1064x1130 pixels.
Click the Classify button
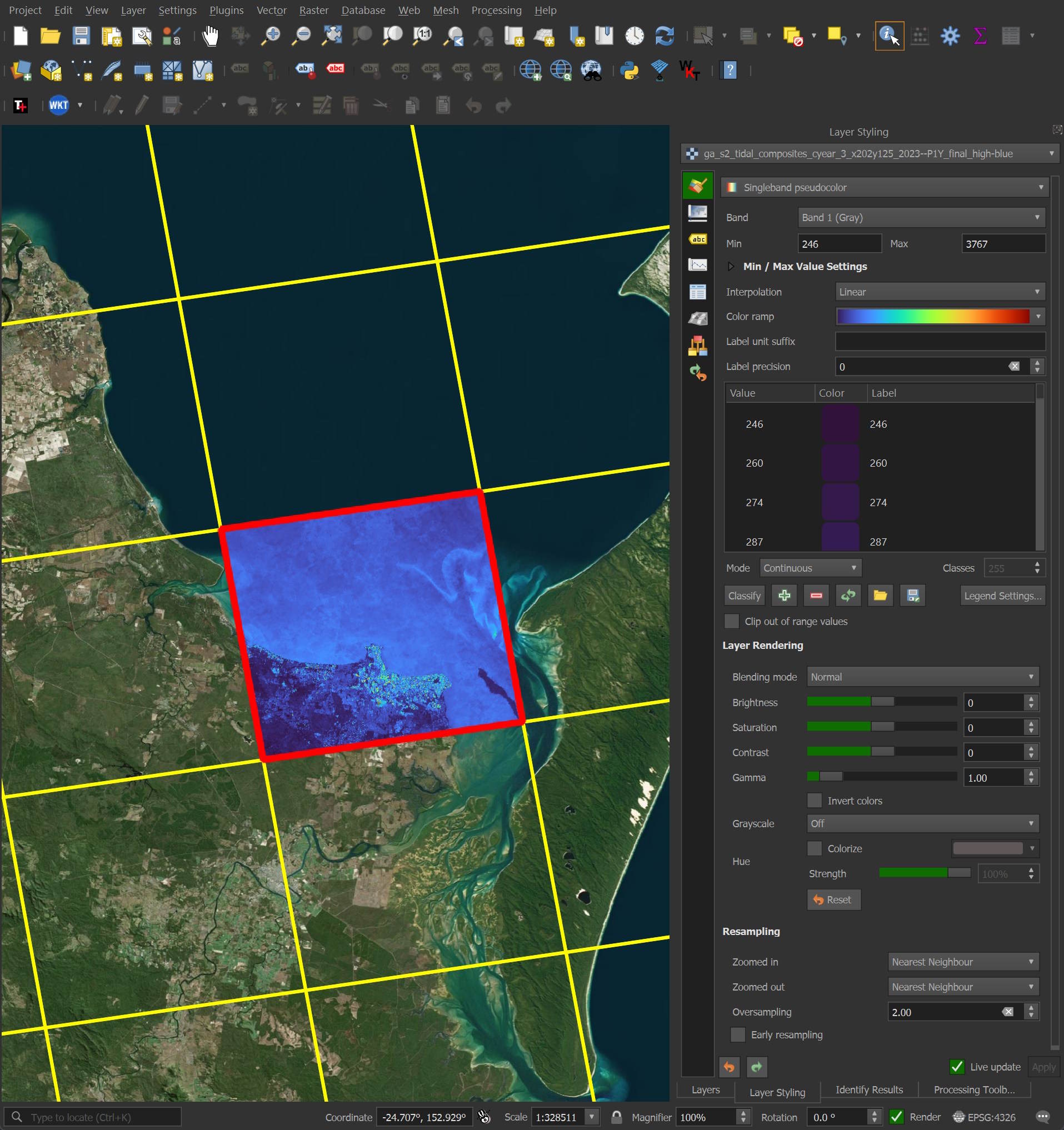(744, 596)
